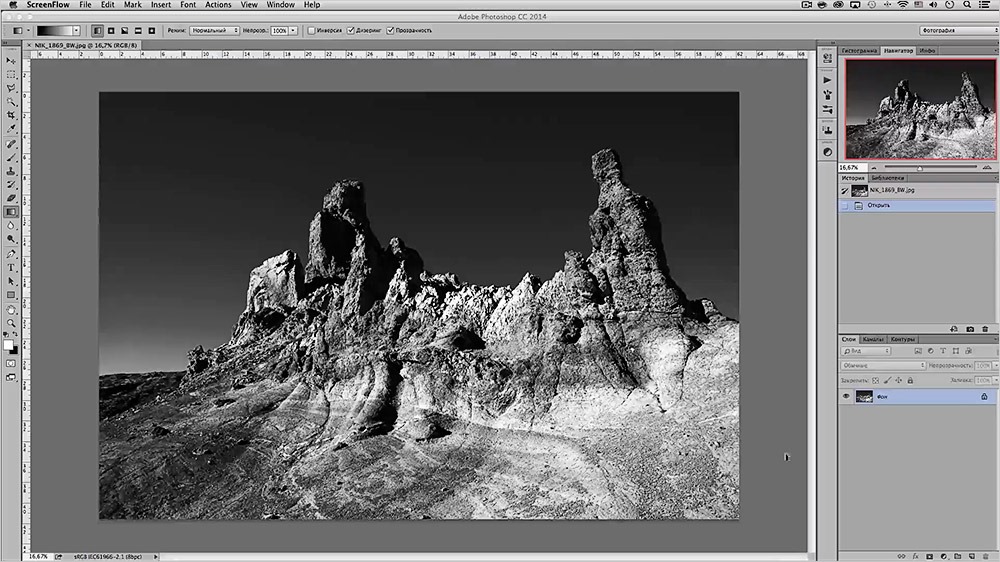
Task: Click the foreground color swatch
Action: click(8, 344)
